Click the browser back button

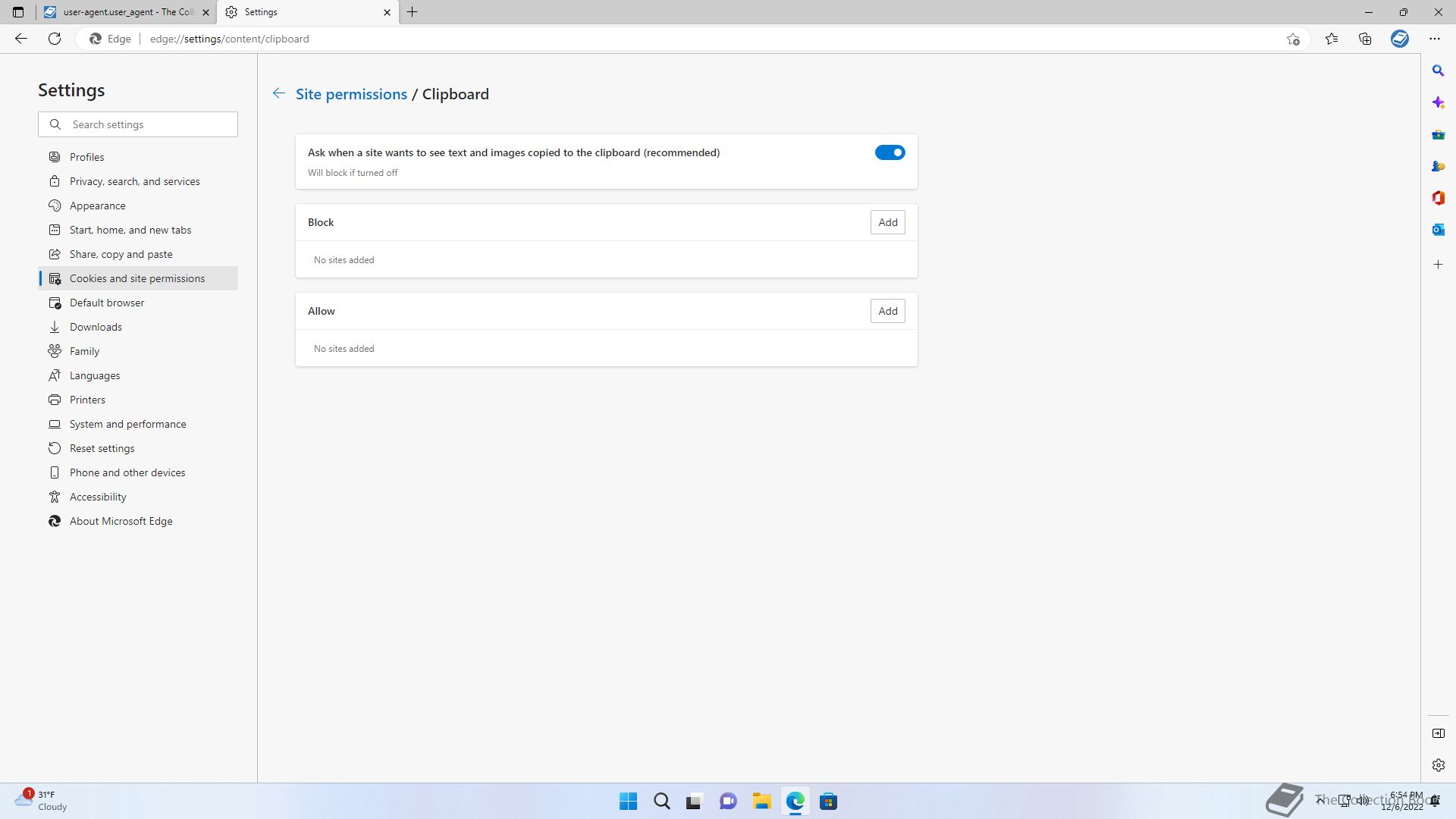click(x=21, y=39)
